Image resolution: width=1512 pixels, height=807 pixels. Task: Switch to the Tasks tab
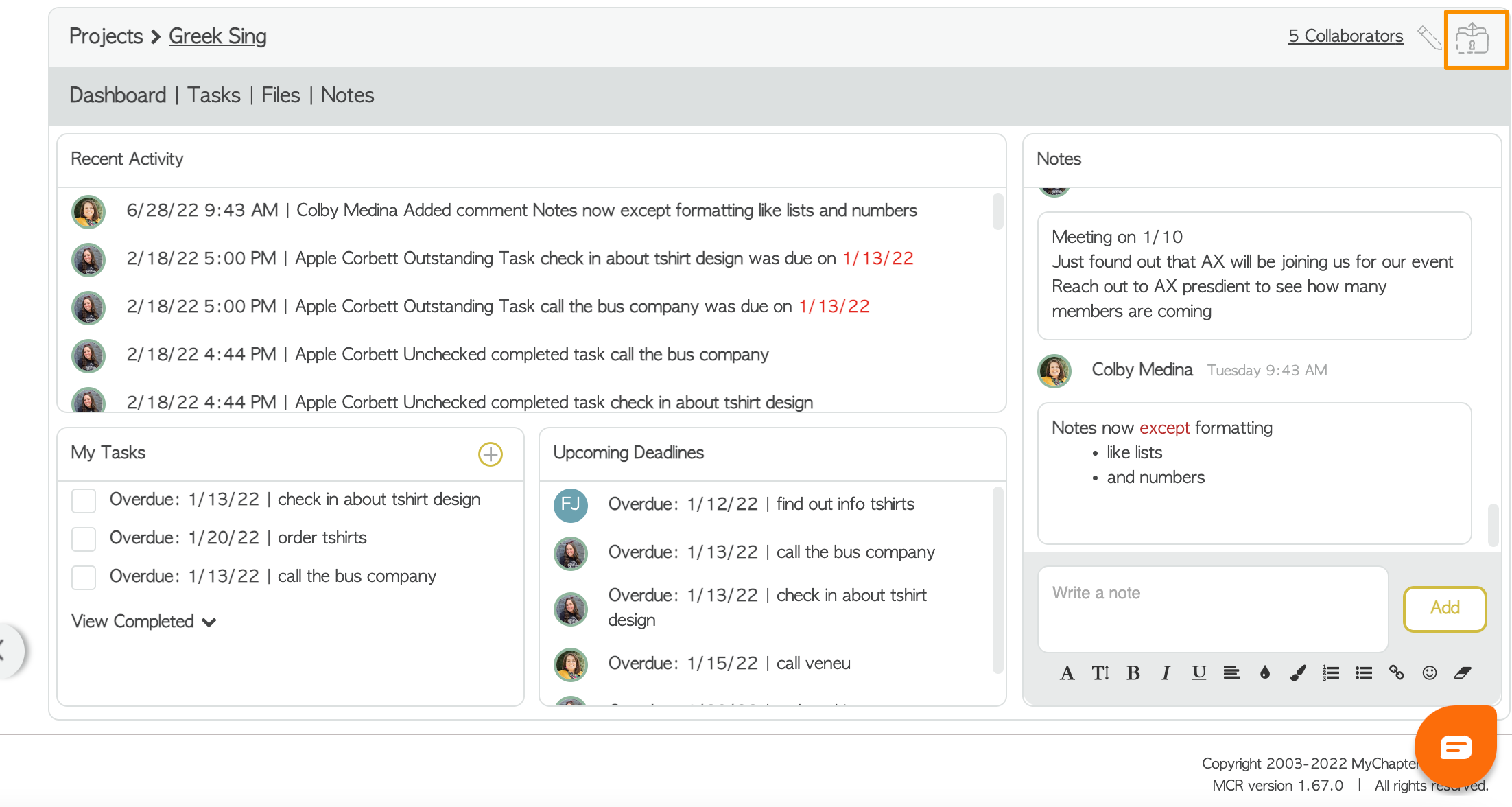point(213,95)
